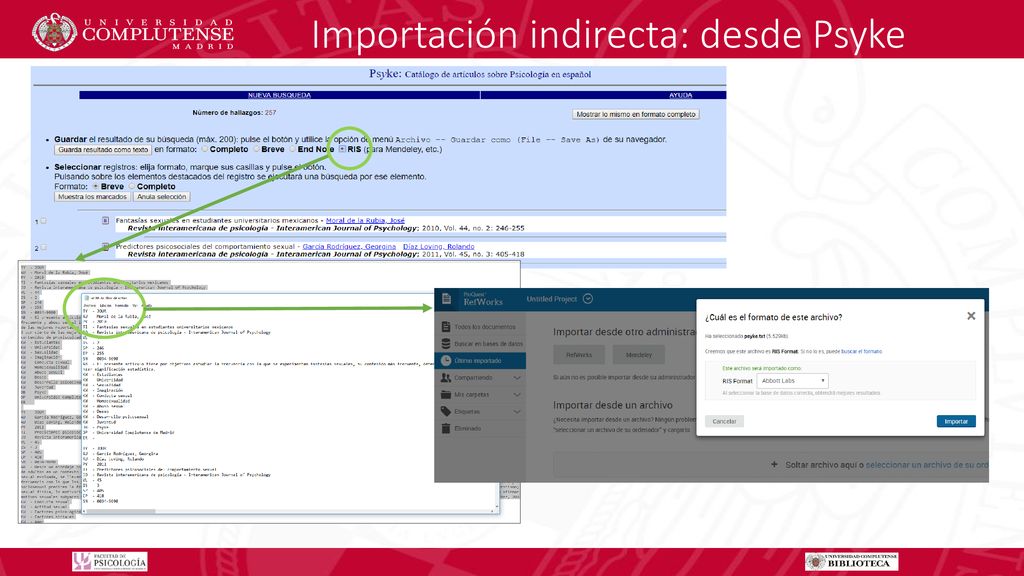Select RIS save format radio
Viewport: 1024px width, 576px height.
point(342,149)
